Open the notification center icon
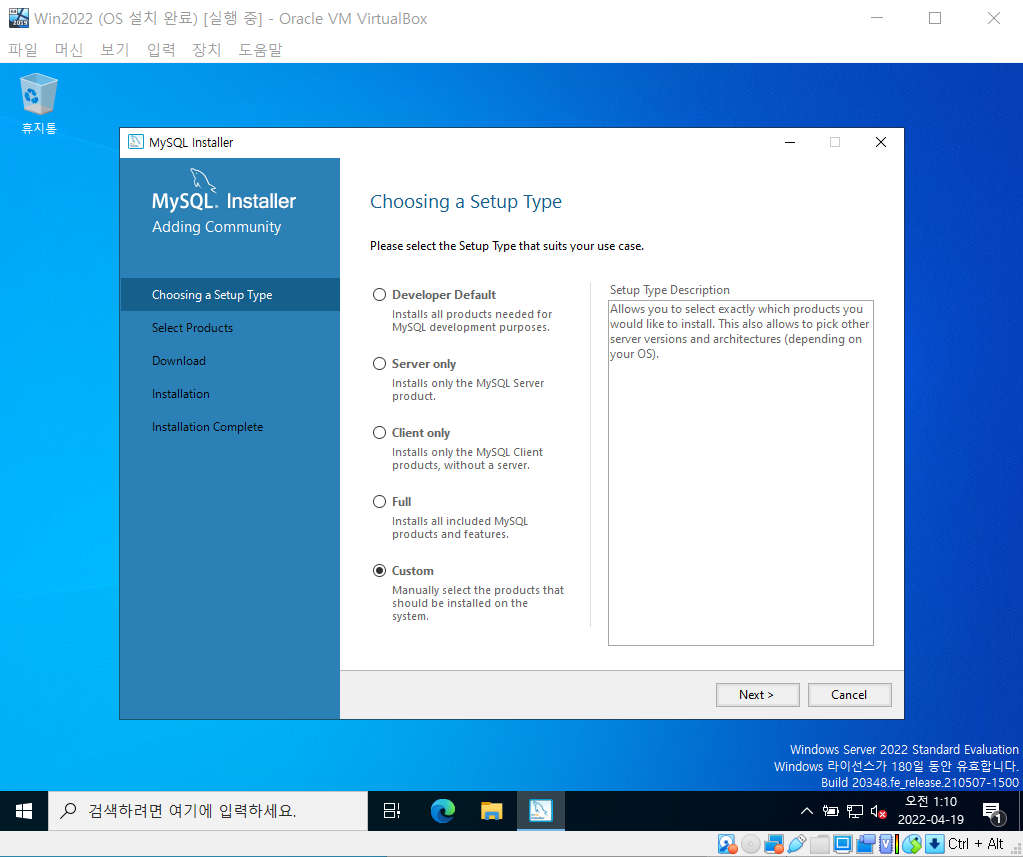The width and height of the screenshot is (1023, 857). [x=993, y=813]
